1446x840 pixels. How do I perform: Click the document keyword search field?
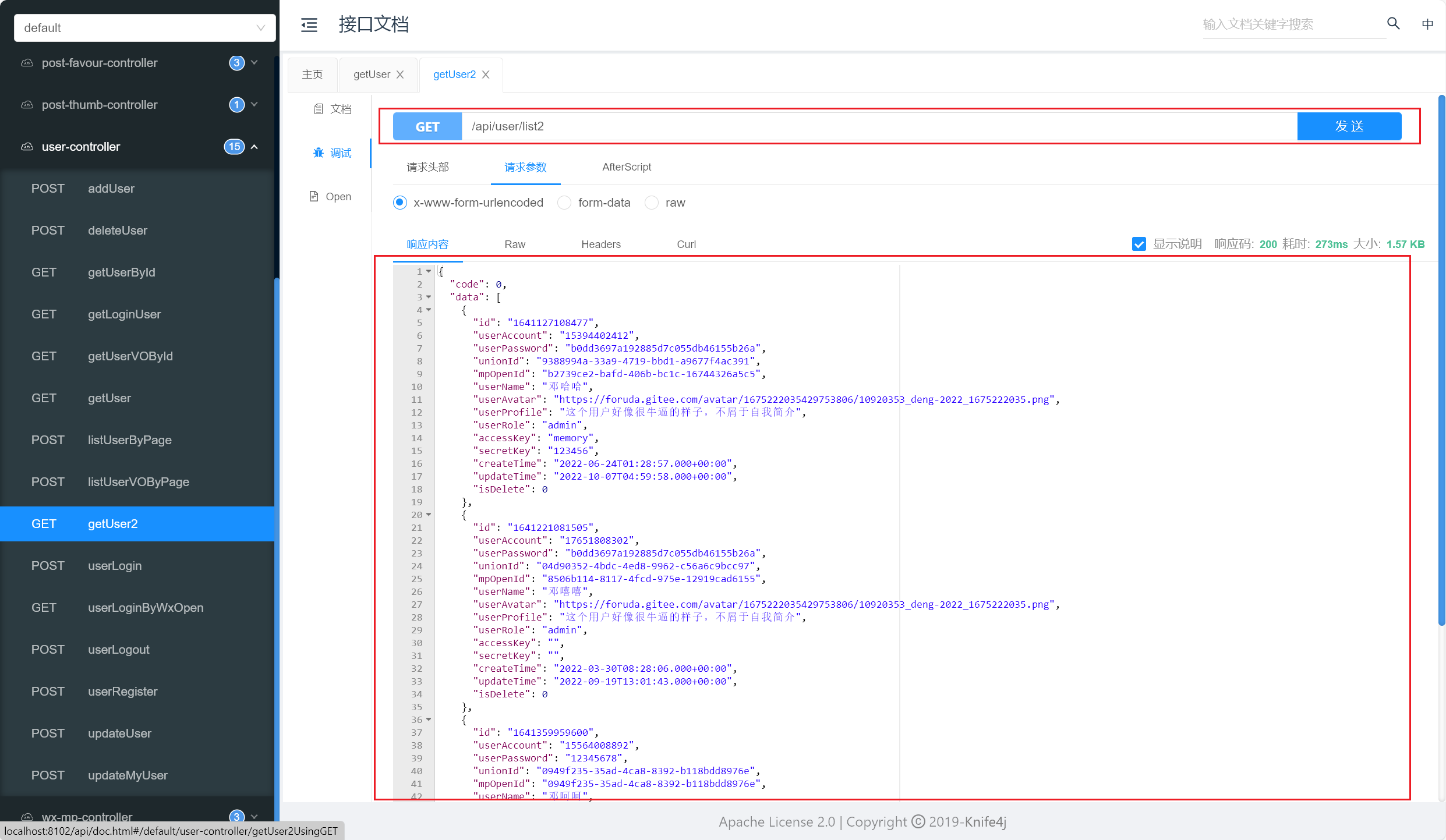[1293, 24]
